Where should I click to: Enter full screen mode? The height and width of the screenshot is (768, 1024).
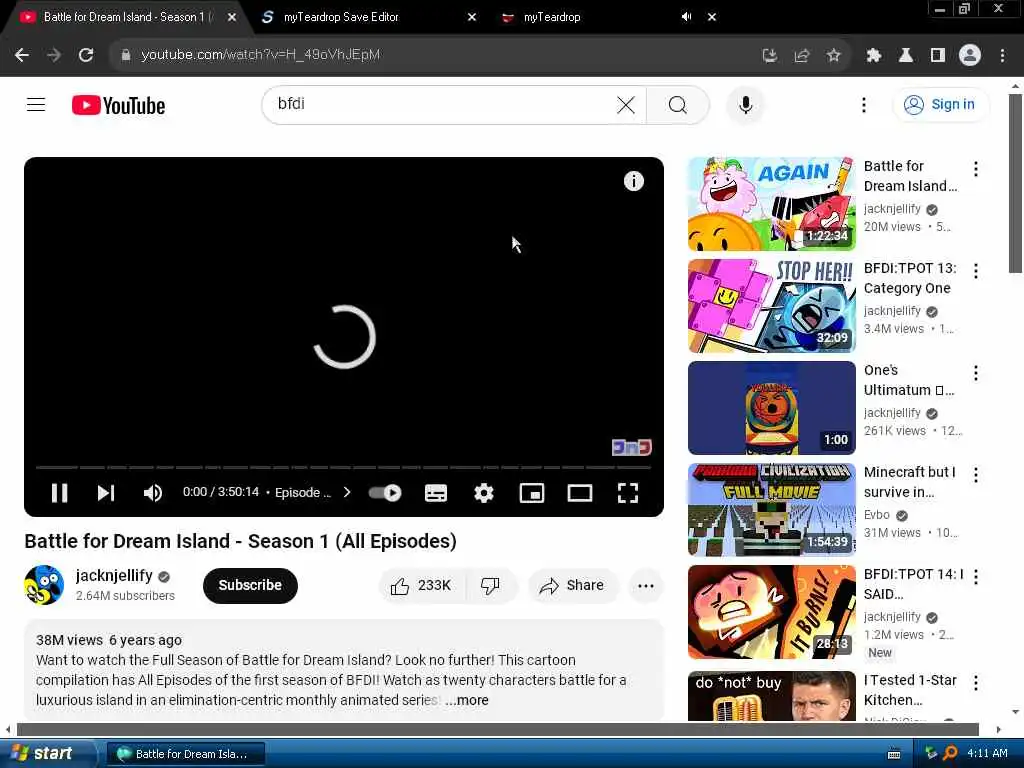[628, 493]
